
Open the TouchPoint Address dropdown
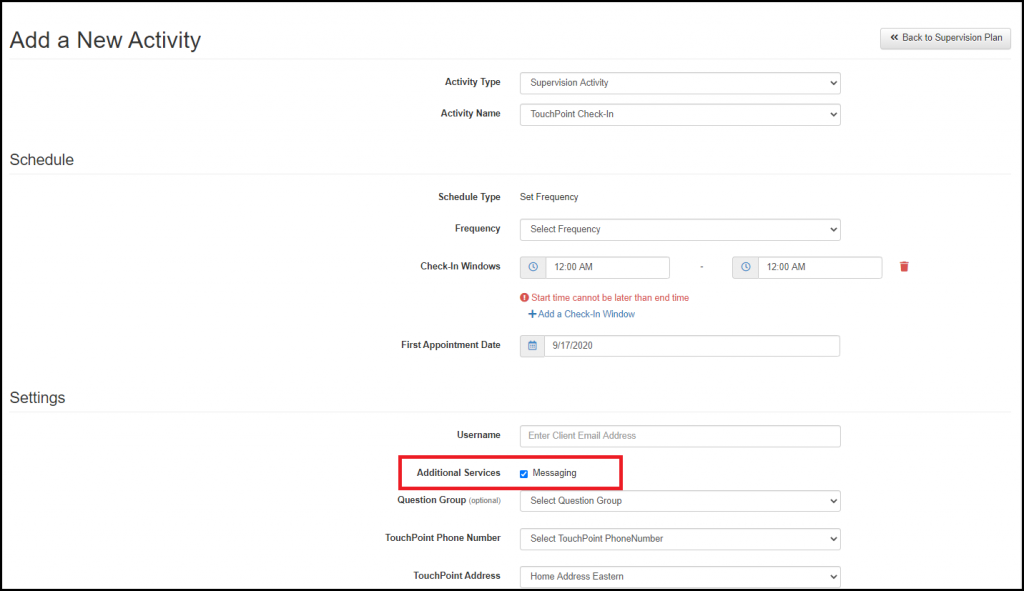pos(680,576)
